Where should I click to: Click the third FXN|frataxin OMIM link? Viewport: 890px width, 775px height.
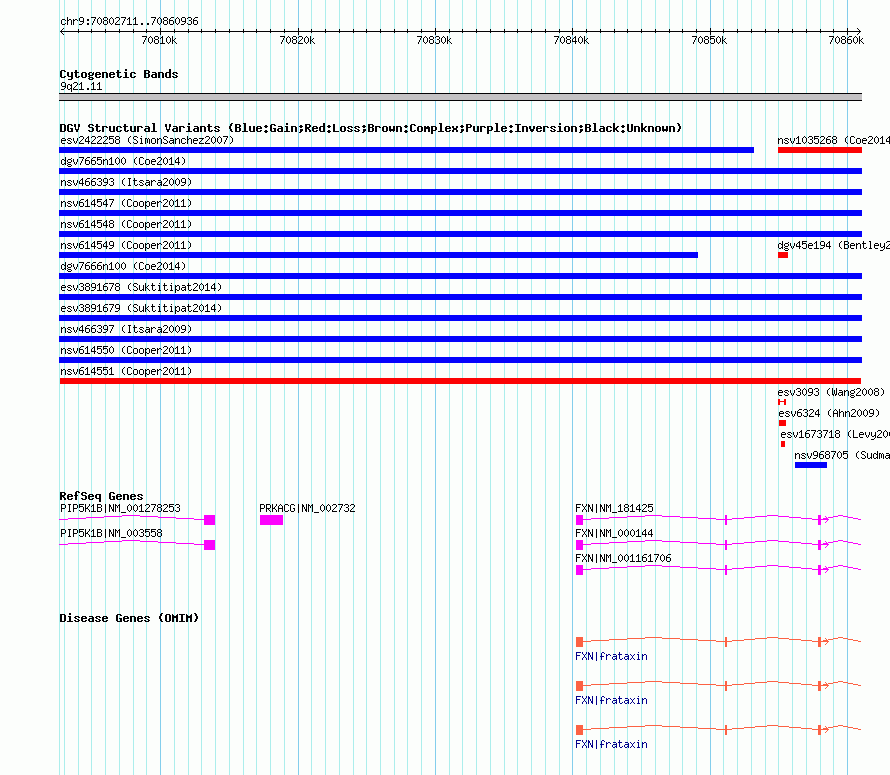611,744
